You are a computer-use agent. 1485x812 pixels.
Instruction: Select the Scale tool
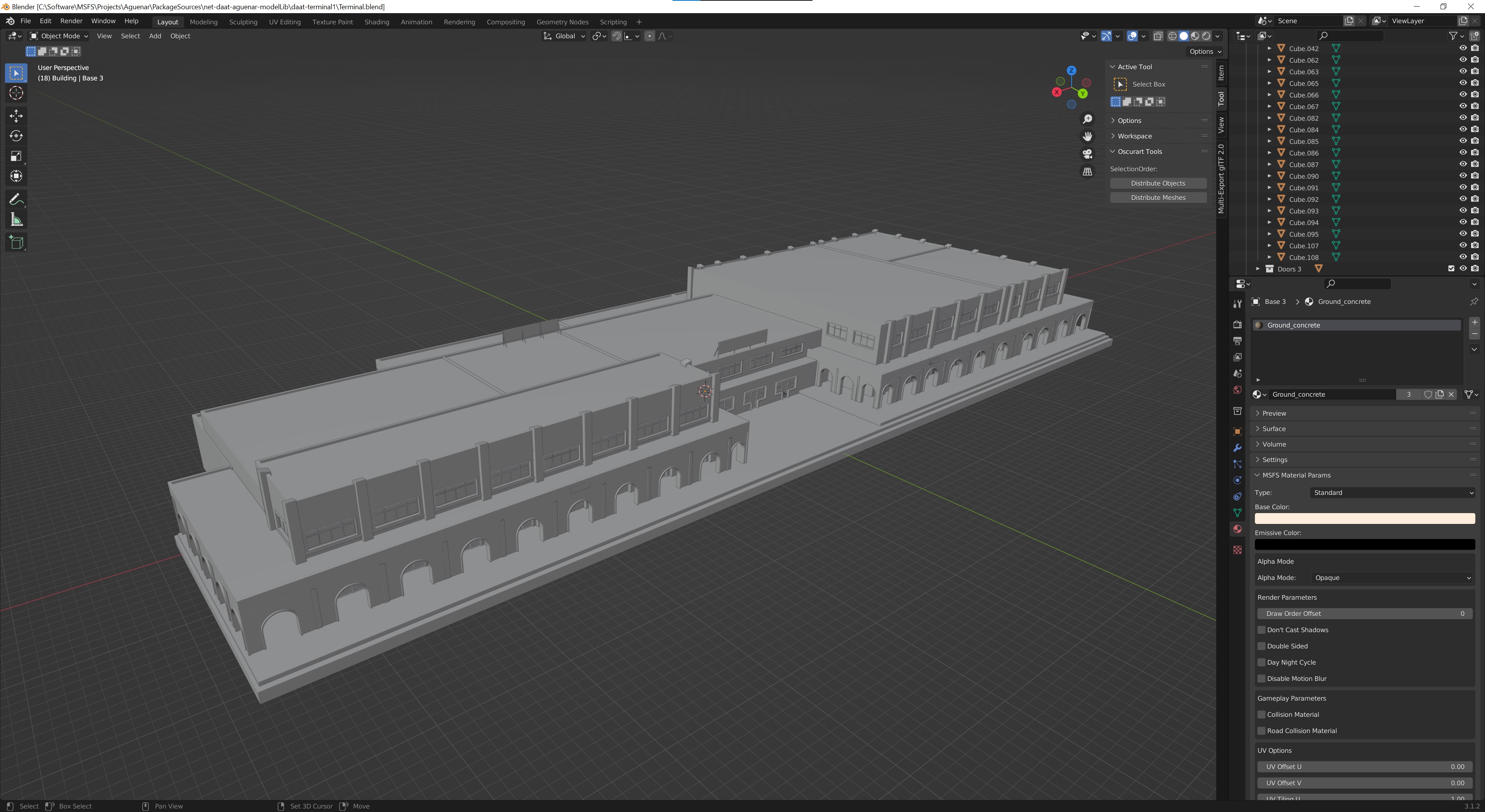pos(16,156)
